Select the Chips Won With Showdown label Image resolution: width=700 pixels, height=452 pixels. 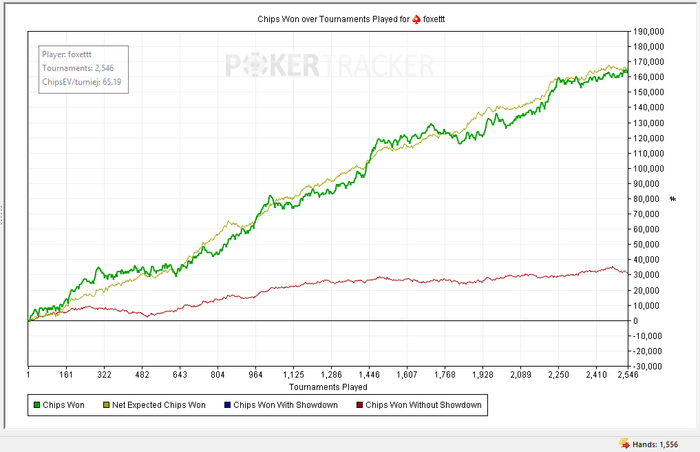[x=286, y=405]
